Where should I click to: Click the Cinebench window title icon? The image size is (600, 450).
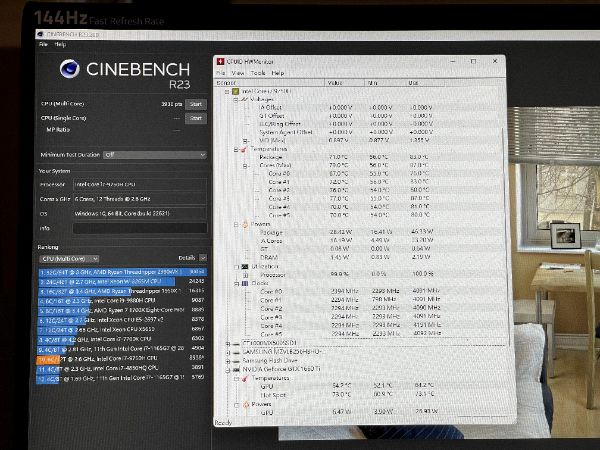tap(40, 34)
